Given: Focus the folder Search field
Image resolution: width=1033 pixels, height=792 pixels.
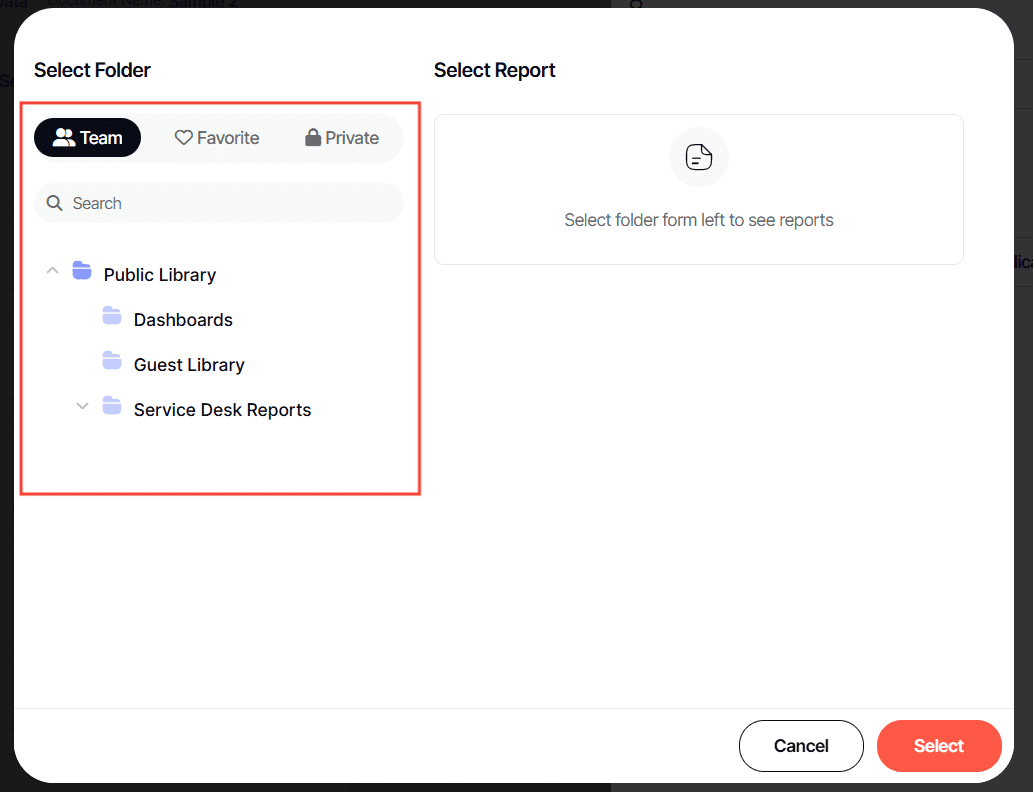Looking at the screenshot, I should click(x=230, y=203).
